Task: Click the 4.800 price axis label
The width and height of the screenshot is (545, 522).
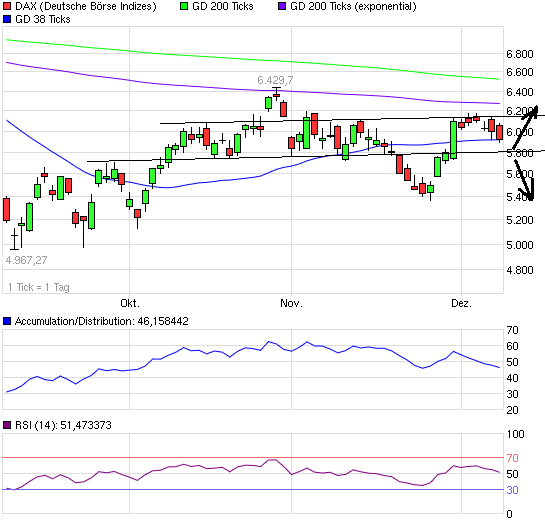Action: click(520, 270)
